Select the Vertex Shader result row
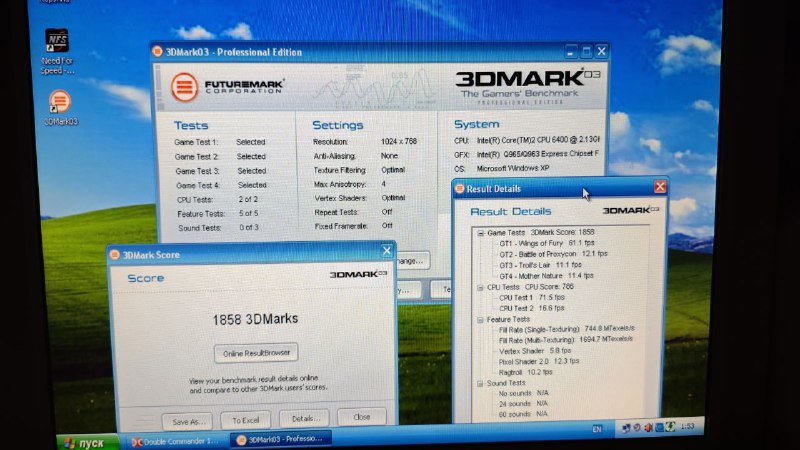Image resolution: width=800 pixels, height=450 pixels. click(535, 351)
